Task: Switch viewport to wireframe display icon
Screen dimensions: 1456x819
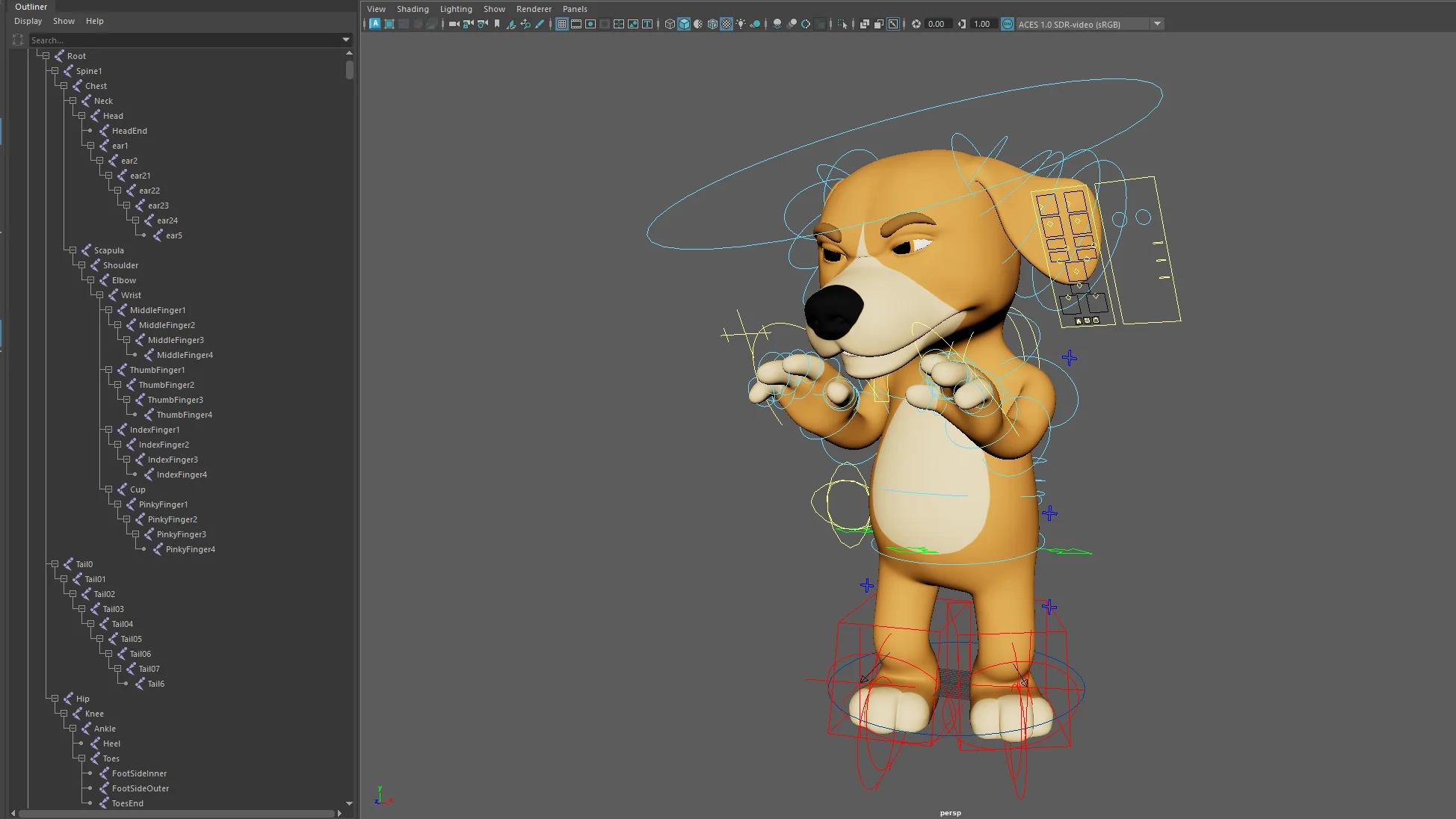Action: point(670,24)
